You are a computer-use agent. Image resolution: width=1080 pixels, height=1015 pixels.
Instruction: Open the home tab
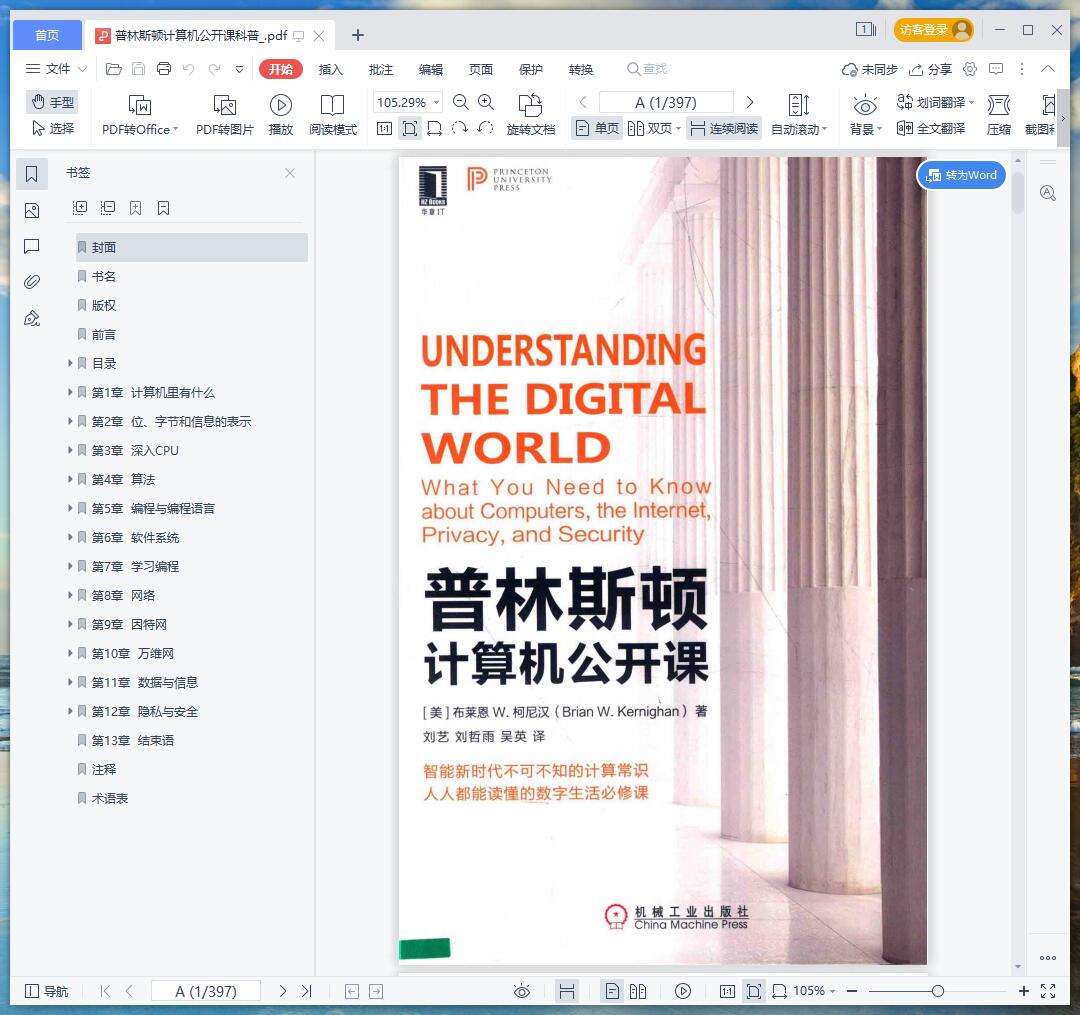[47, 35]
